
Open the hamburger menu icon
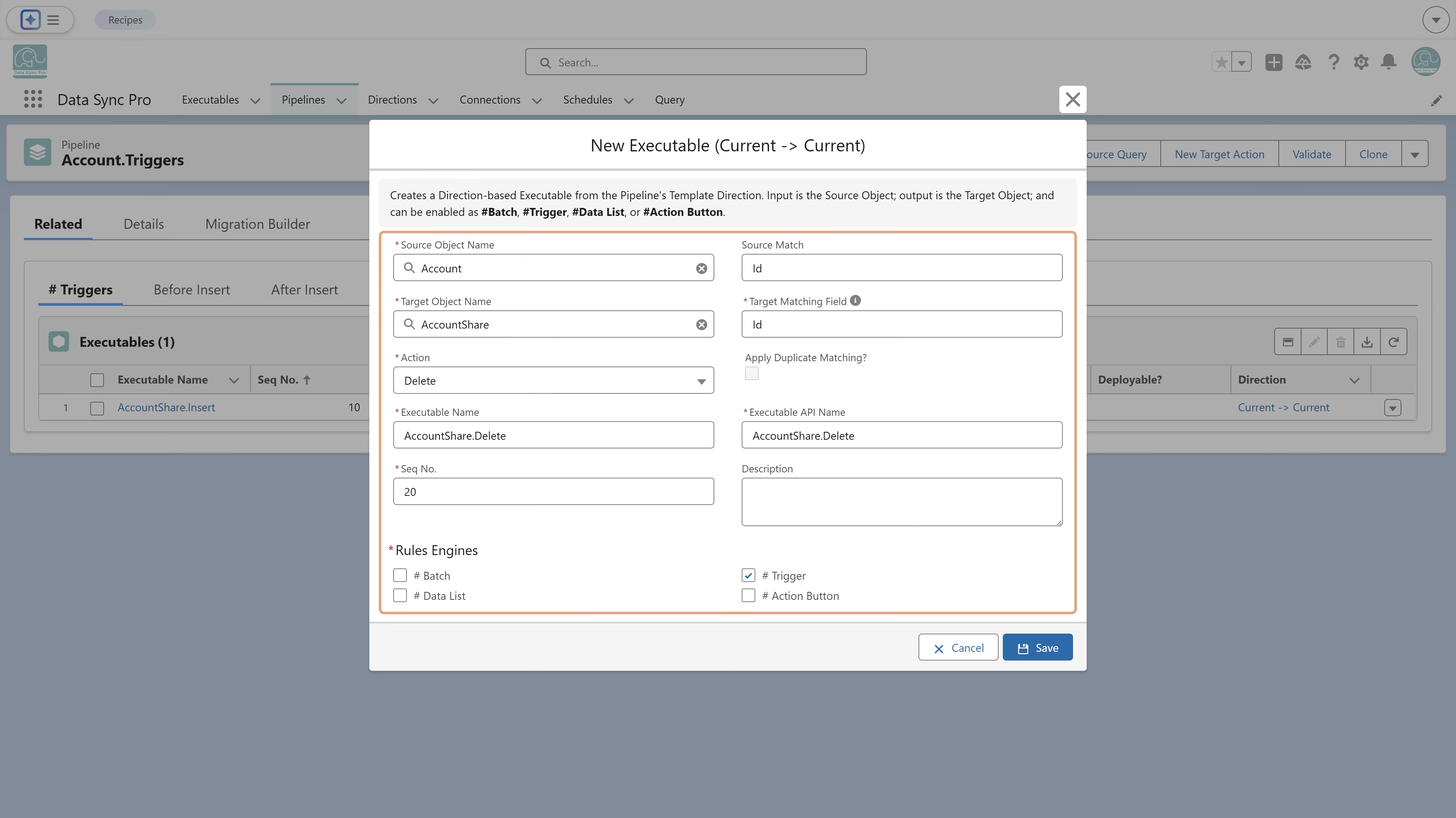(53, 20)
